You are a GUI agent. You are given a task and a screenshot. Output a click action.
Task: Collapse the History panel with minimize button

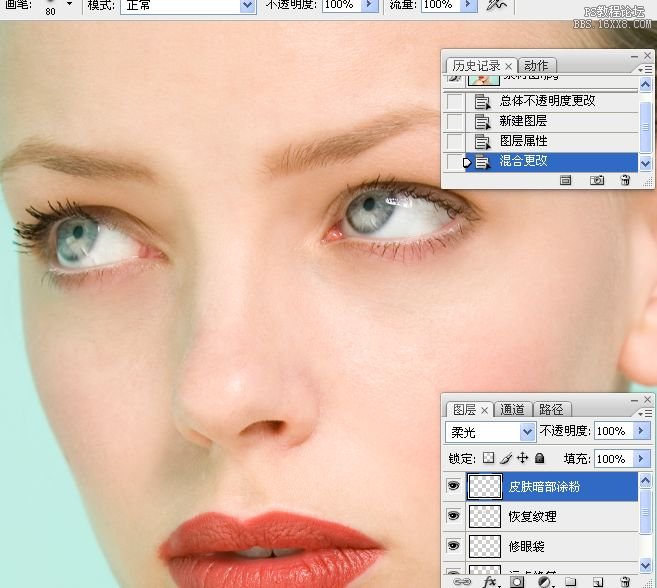pyautogui.click(x=634, y=56)
